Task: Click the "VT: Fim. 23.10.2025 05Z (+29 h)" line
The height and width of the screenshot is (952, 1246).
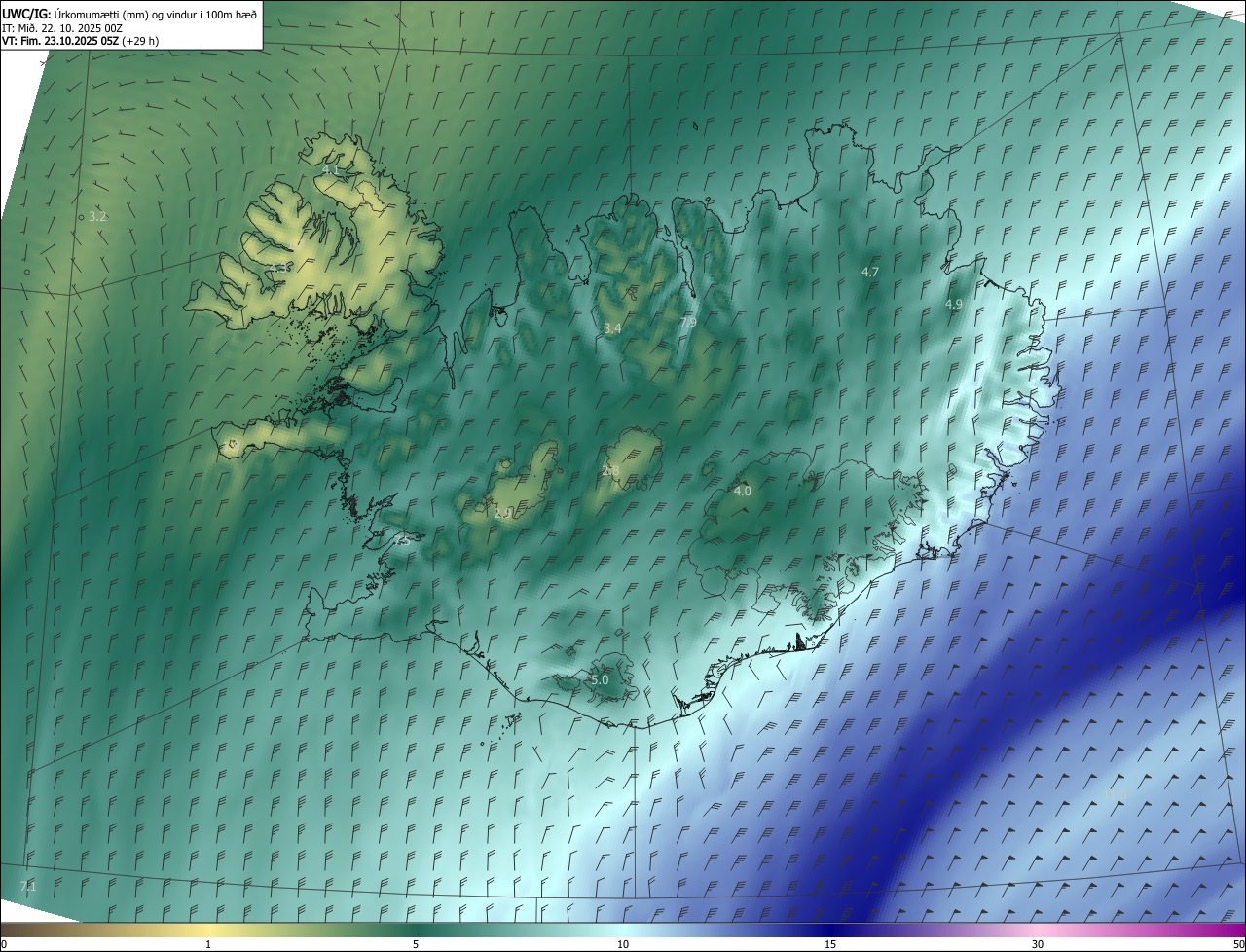Action: (80, 41)
